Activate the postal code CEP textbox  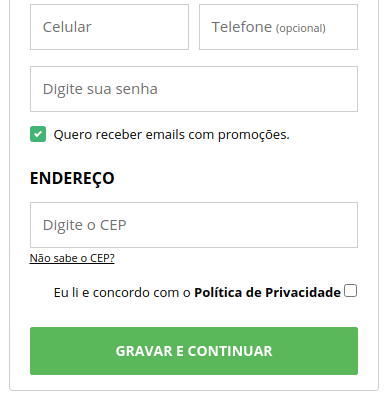point(194,225)
